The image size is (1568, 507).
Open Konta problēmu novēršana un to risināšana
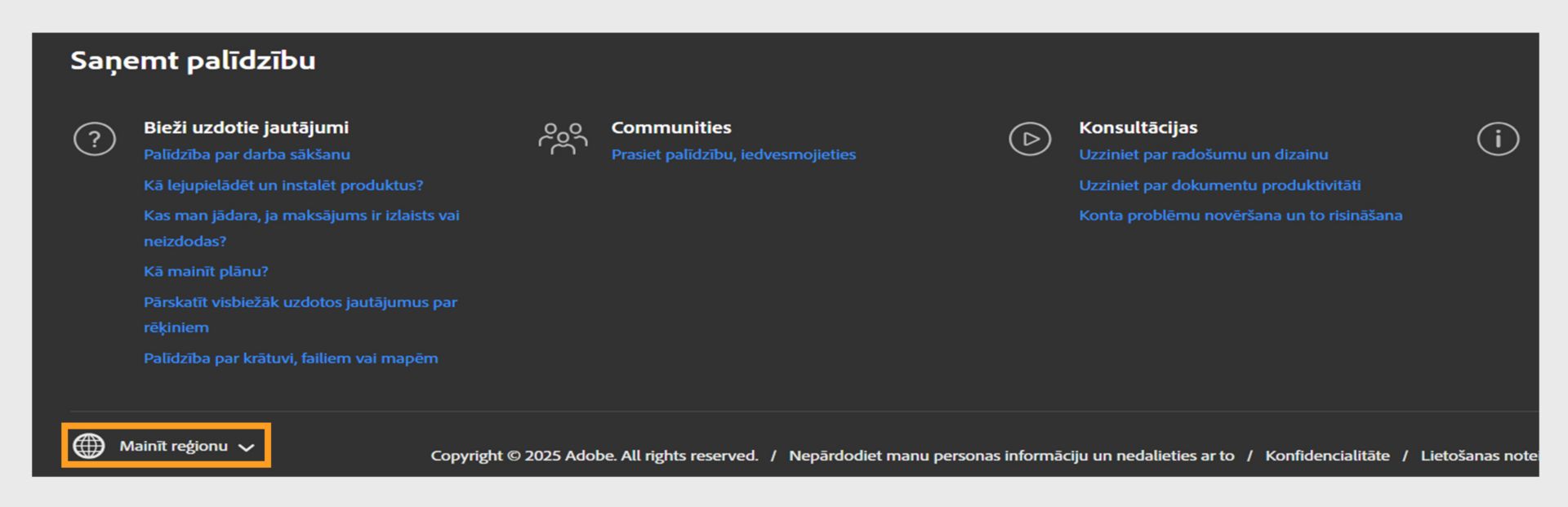[1241, 216]
